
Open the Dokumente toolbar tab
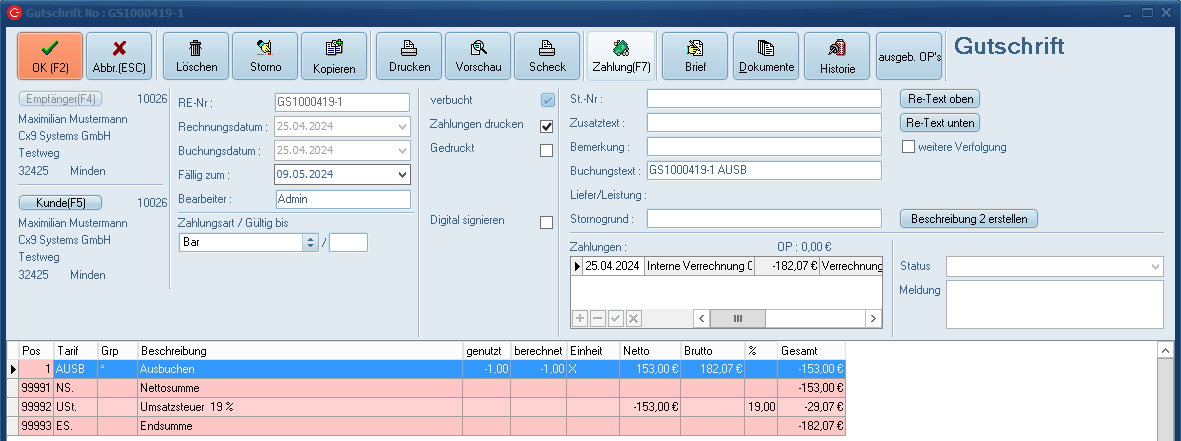[765, 56]
